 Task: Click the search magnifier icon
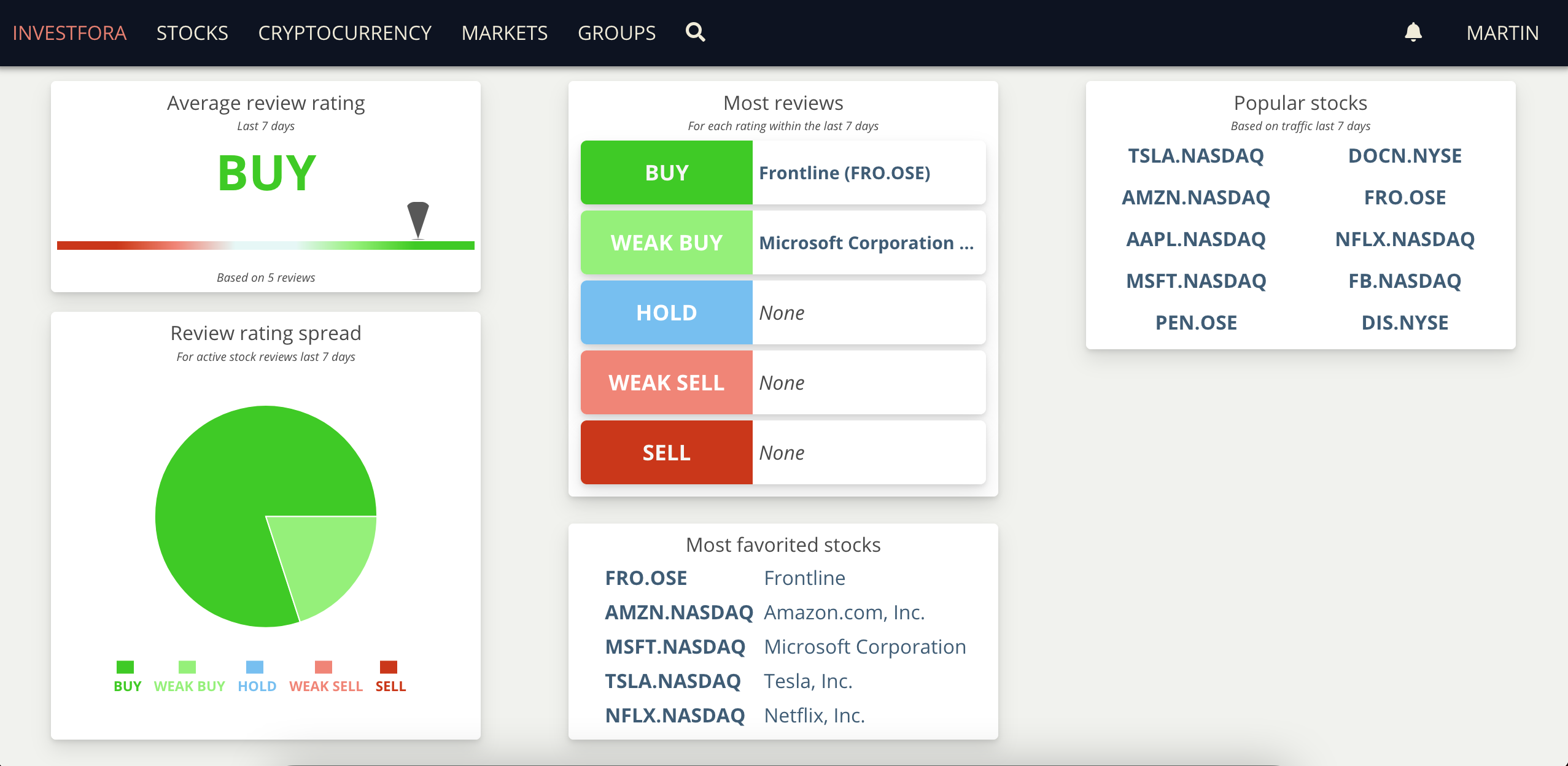(x=695, y=32)
